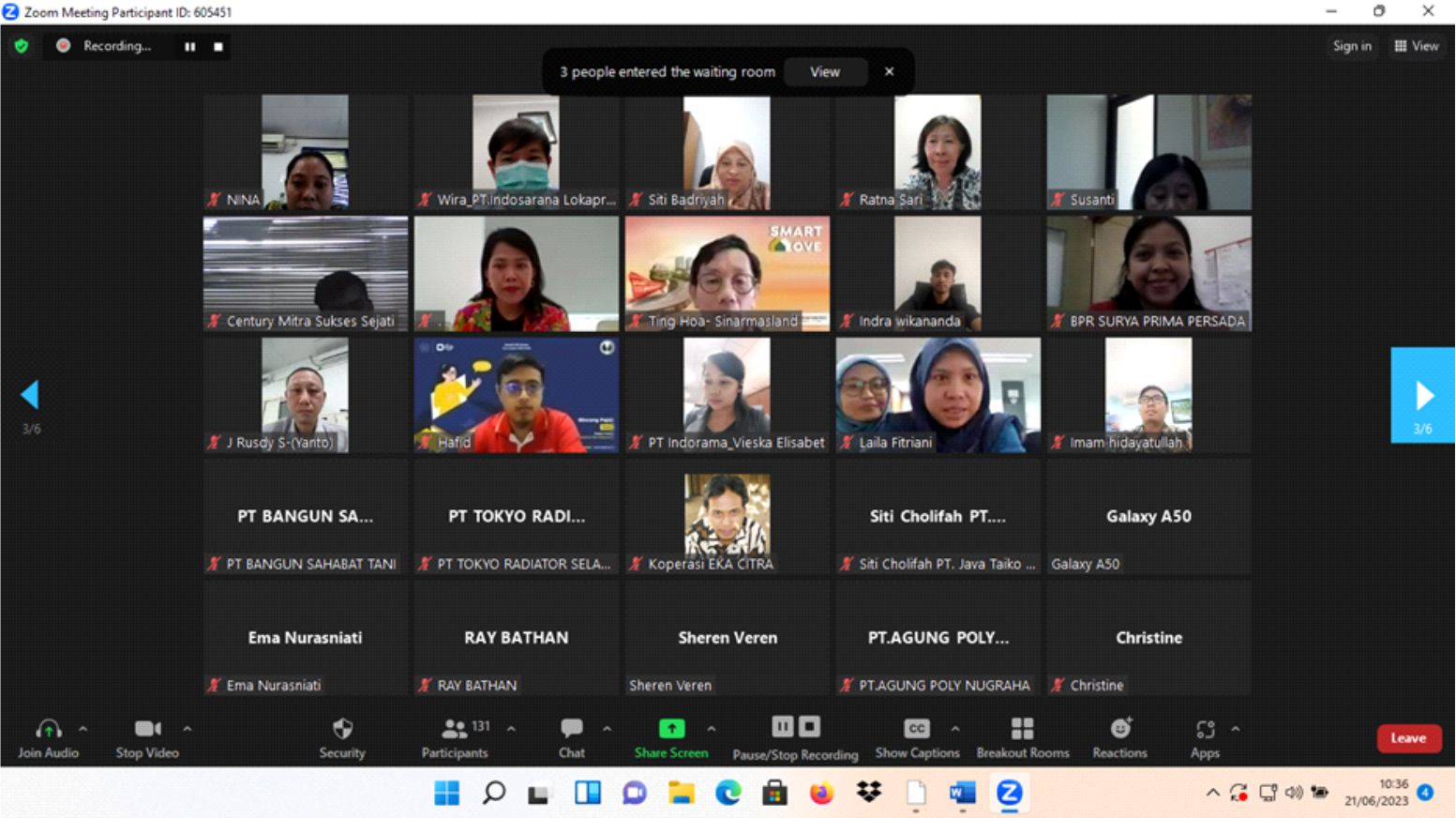Viewport: 1456px width, 818px height.
Task: Expand the arrow next to Share Screen
Action: [x=712, y=728]
